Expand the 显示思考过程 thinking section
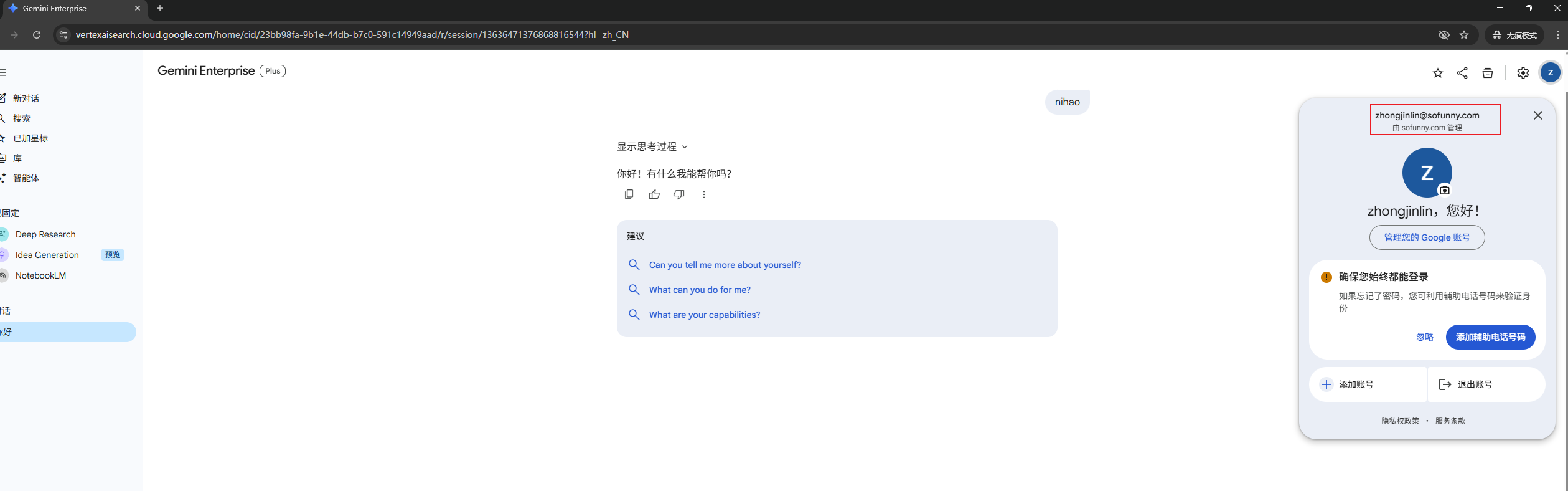Image resolution: width=1568 pixels, height=491 pixels. pos(652,146)
